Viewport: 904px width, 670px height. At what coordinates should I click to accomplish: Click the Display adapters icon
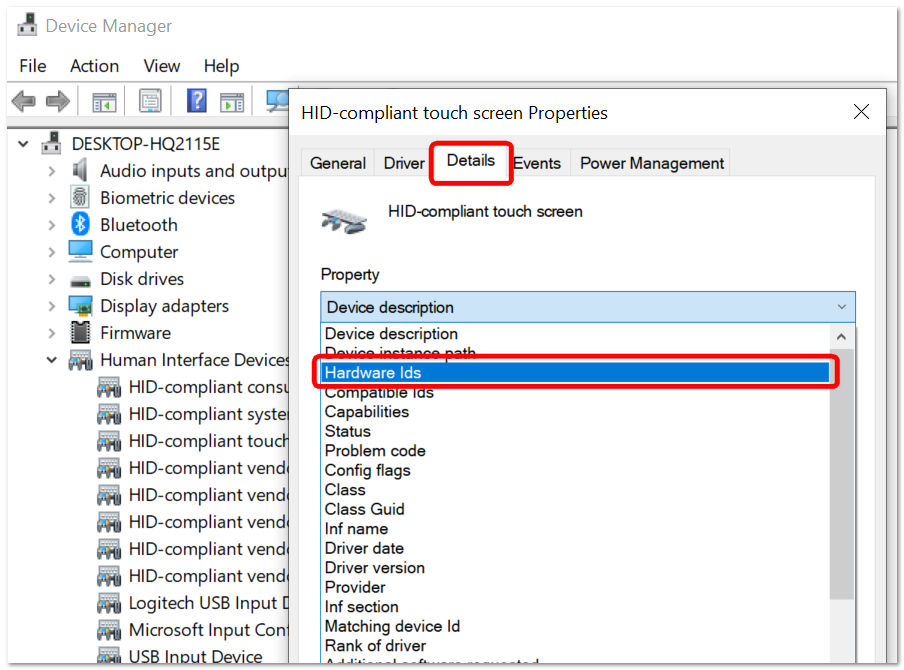pyautogui.click(x=80, y=306)
